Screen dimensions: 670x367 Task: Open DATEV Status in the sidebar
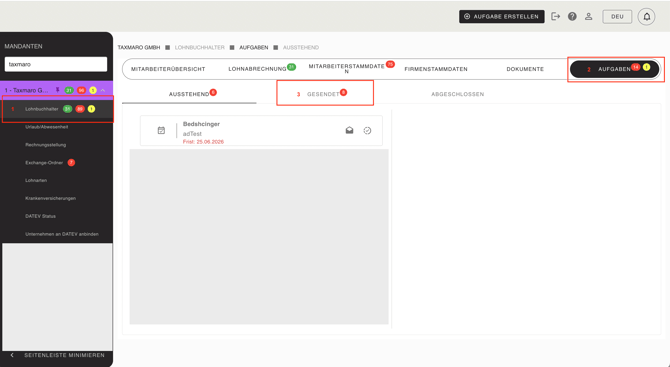point(40,216)
